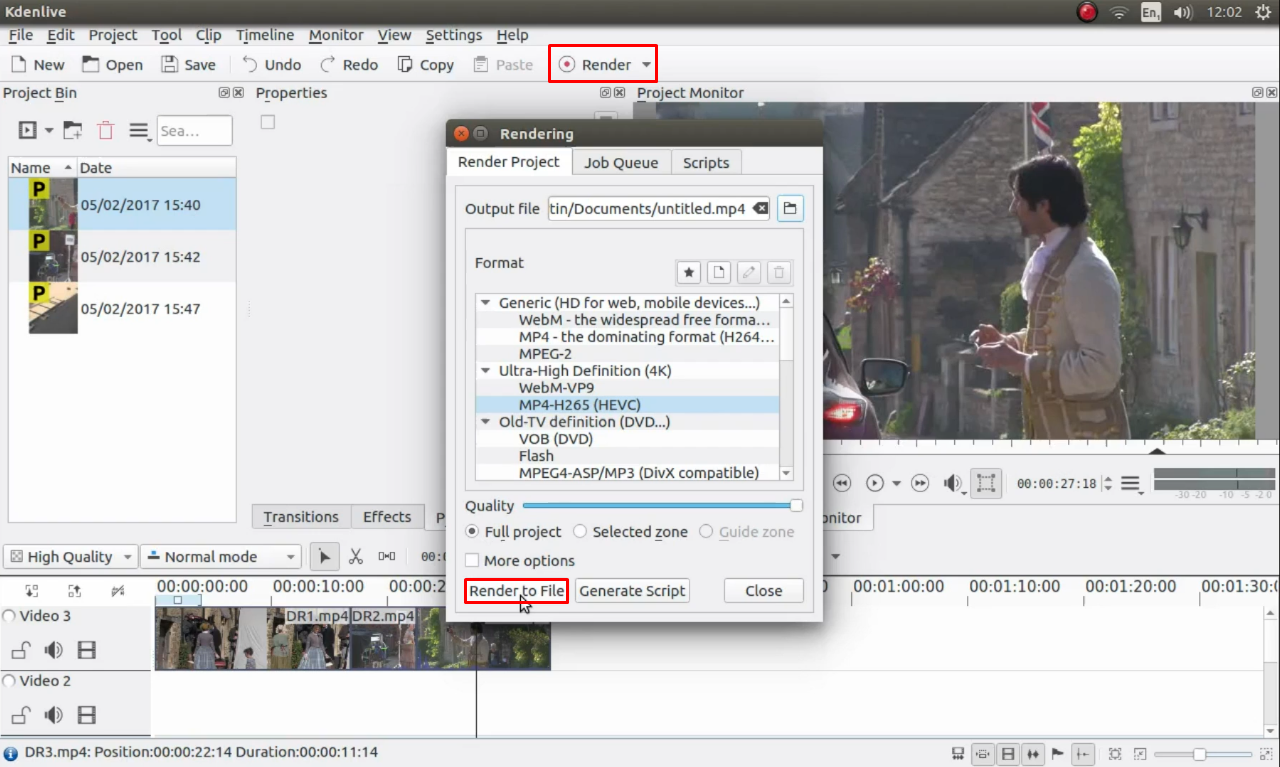Image resolution: width=1280 pixels, height=767 pixels.
Task: Enable the Selected zone render option
Action: click(x=579, y=532)
